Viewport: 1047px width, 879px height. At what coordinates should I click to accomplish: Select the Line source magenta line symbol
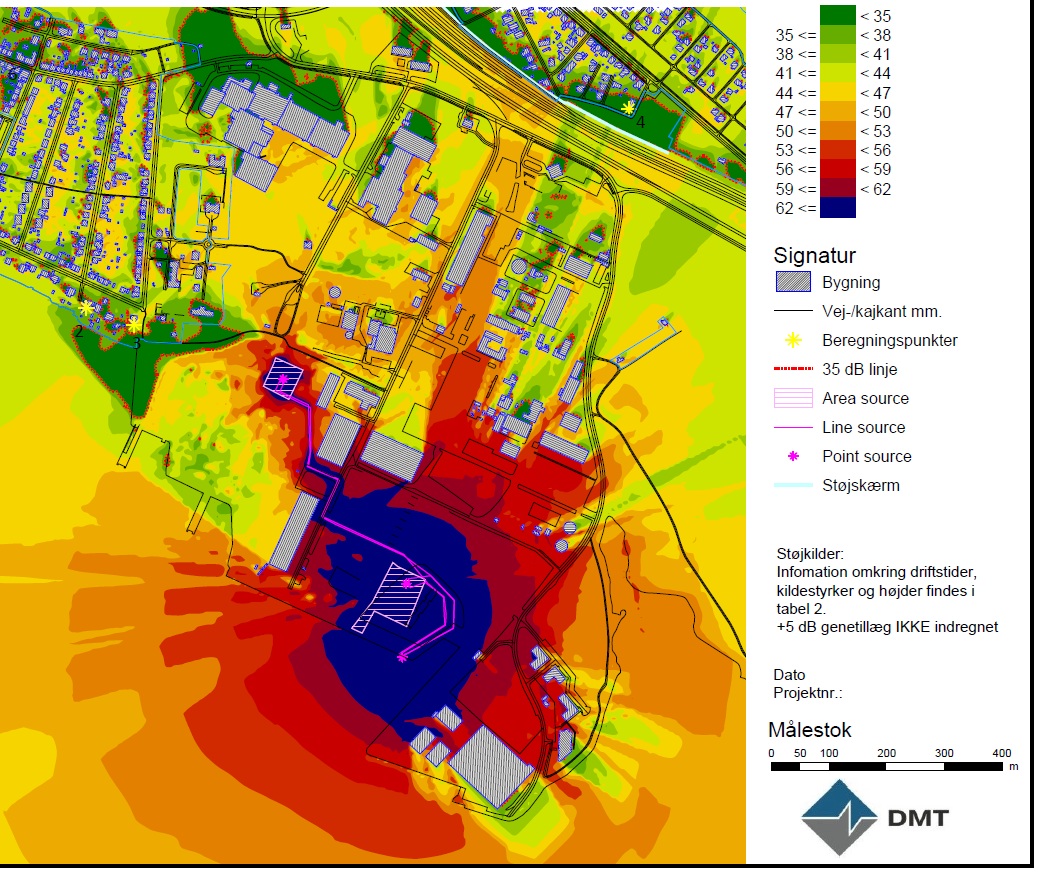pos(791,427)
